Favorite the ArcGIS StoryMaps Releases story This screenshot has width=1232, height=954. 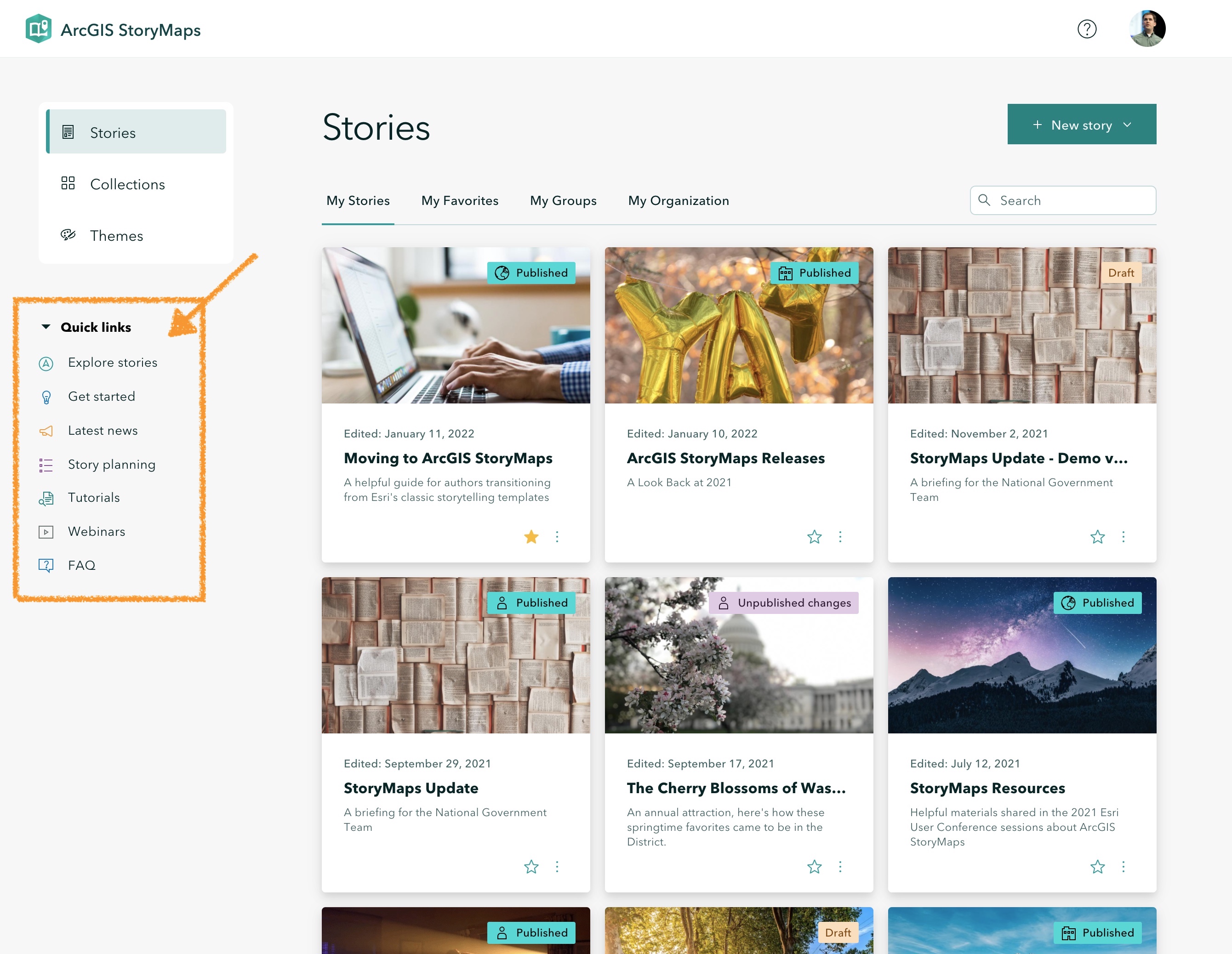(814, 537)
